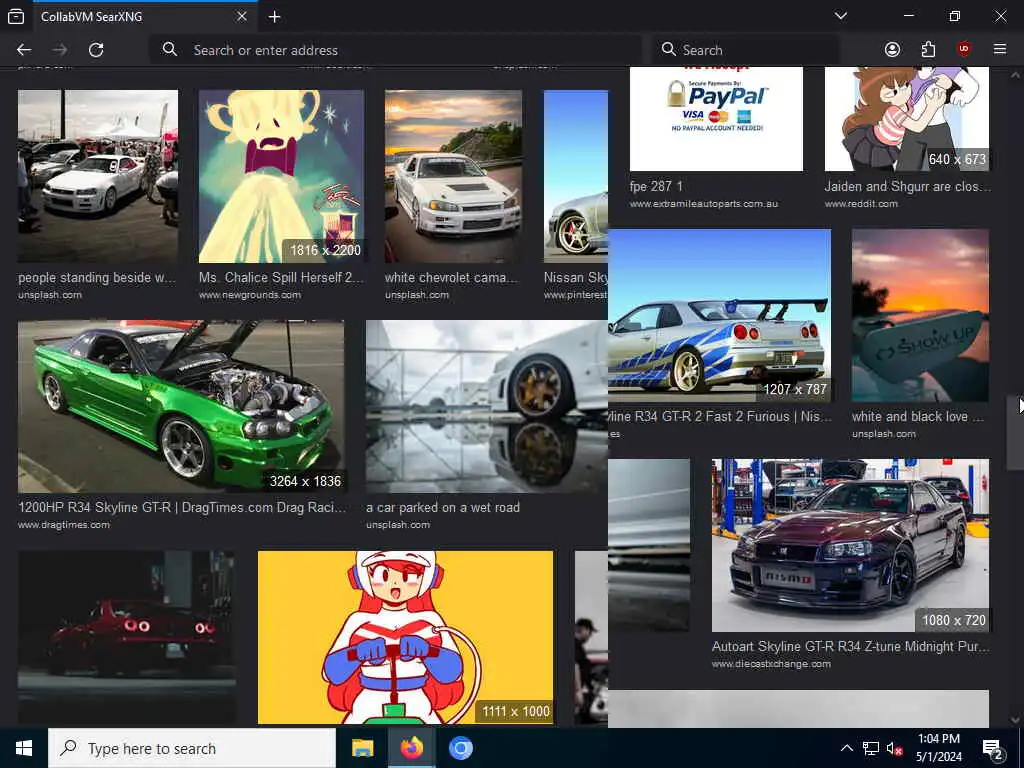Open the muted volume tray icon

coord(893,748)
